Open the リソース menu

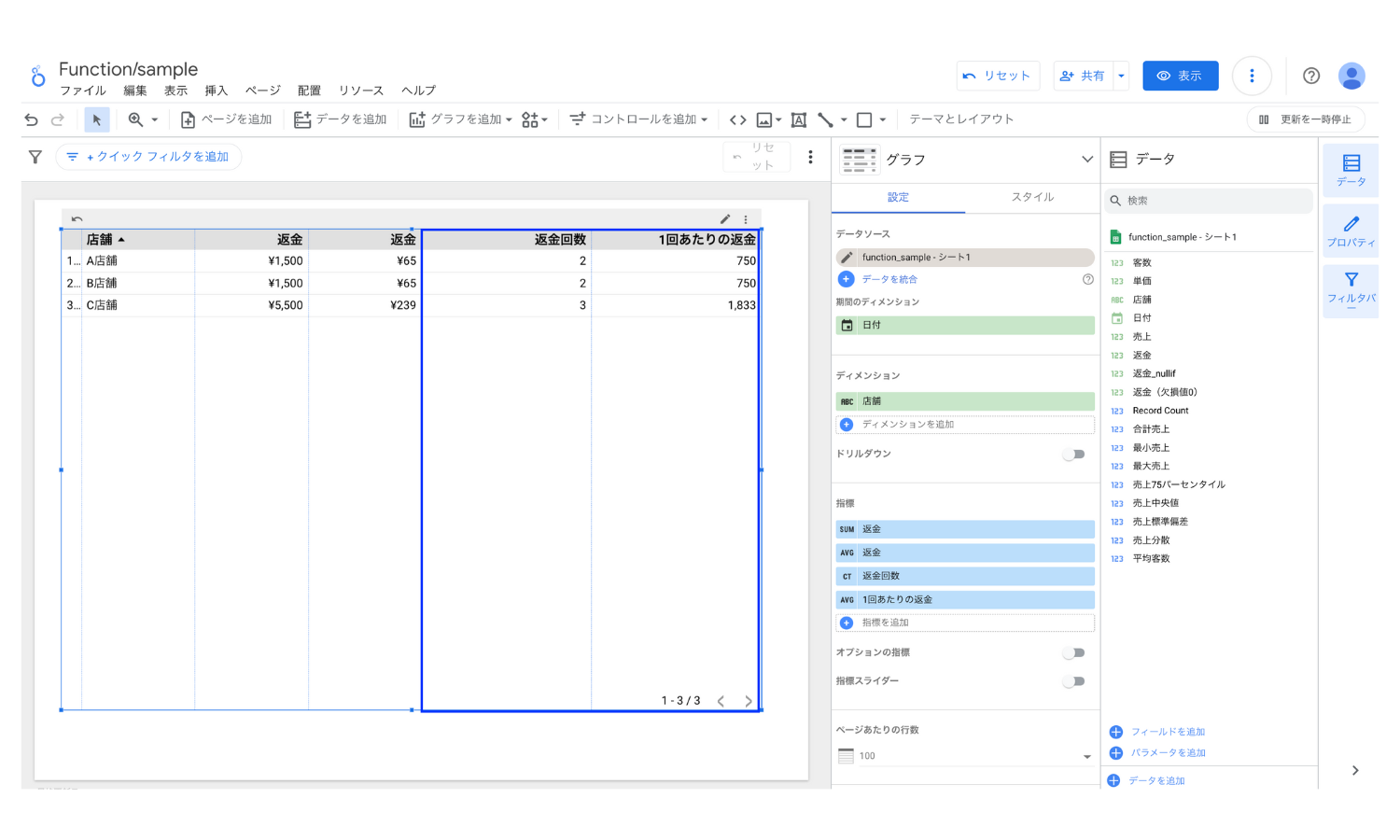click(361, 91)
